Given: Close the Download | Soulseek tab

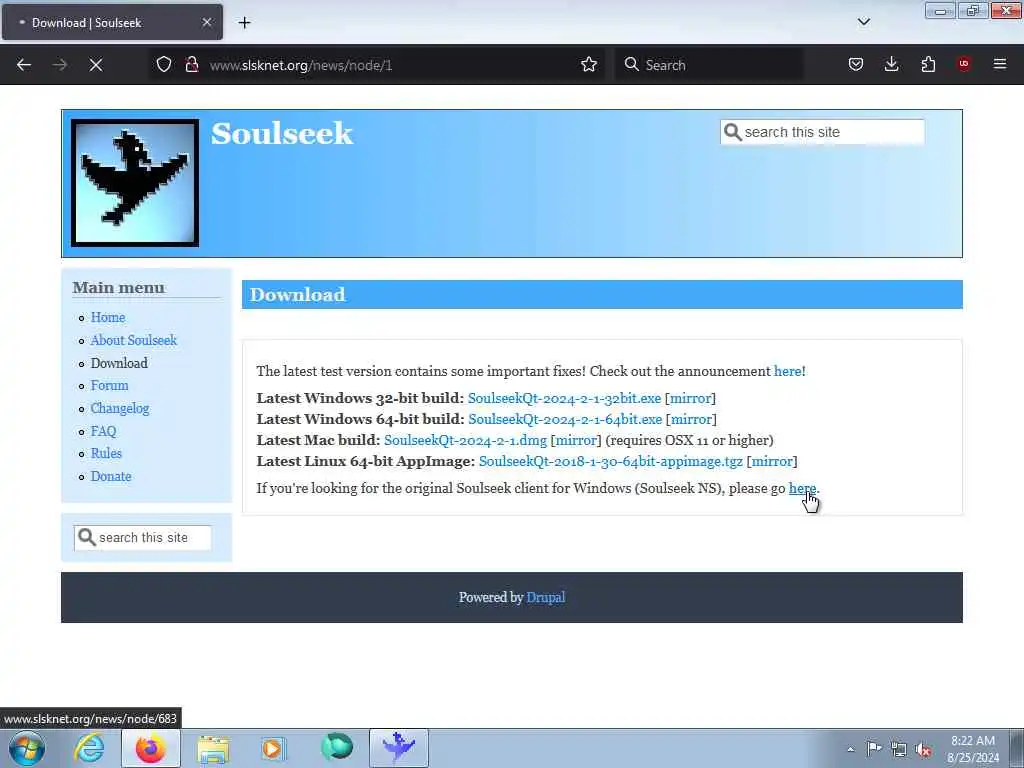Looking at the screenshot, I should [206, 22].
